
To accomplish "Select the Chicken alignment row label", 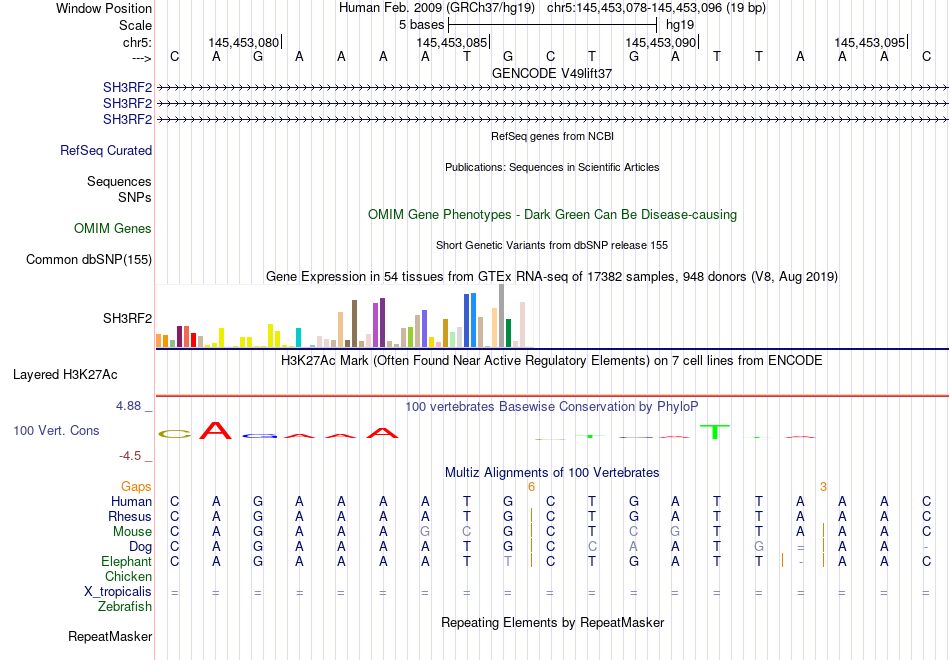I will (x=128, y=576).
